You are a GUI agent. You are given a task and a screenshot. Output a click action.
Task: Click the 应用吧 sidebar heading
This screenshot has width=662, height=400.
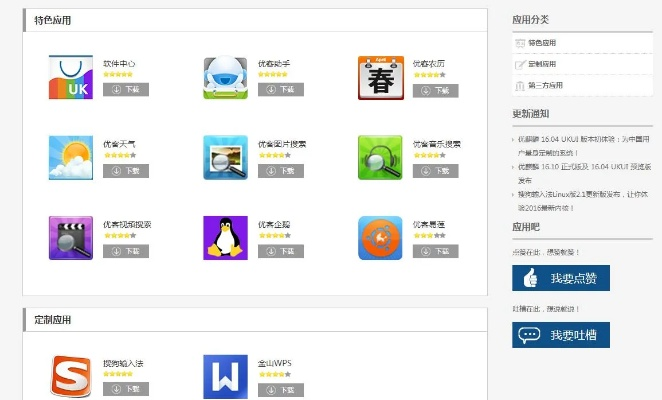526,227
